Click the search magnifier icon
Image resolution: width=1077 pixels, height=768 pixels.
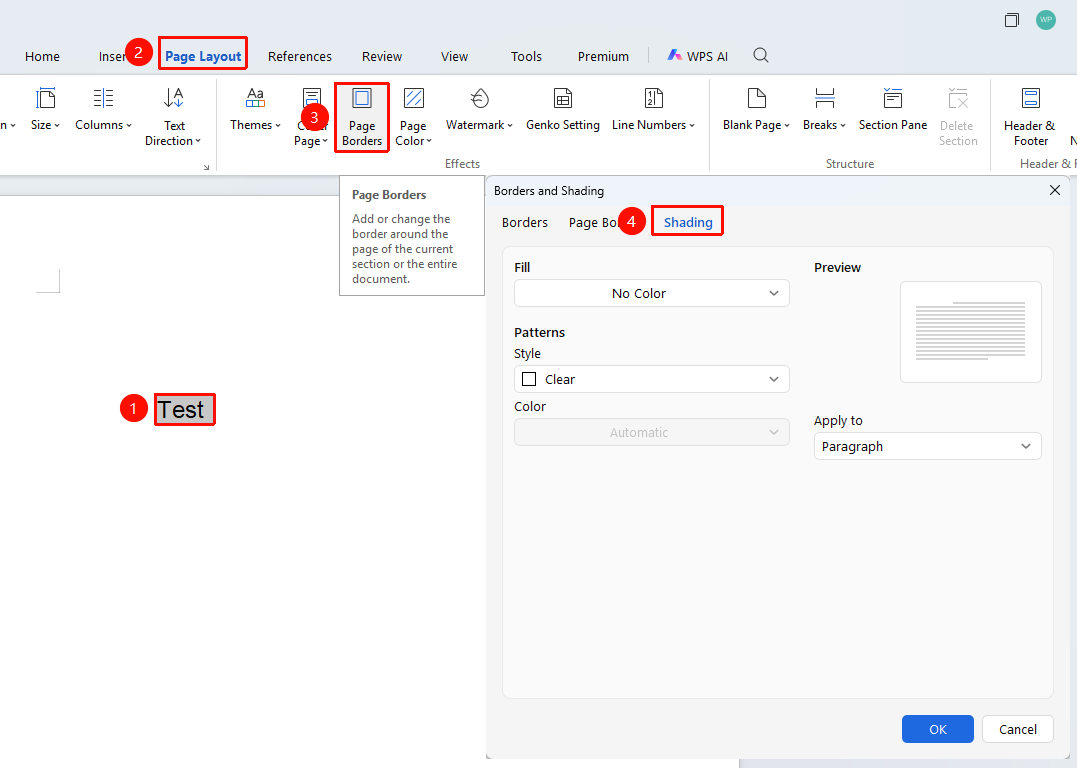[x=760, y=56]
